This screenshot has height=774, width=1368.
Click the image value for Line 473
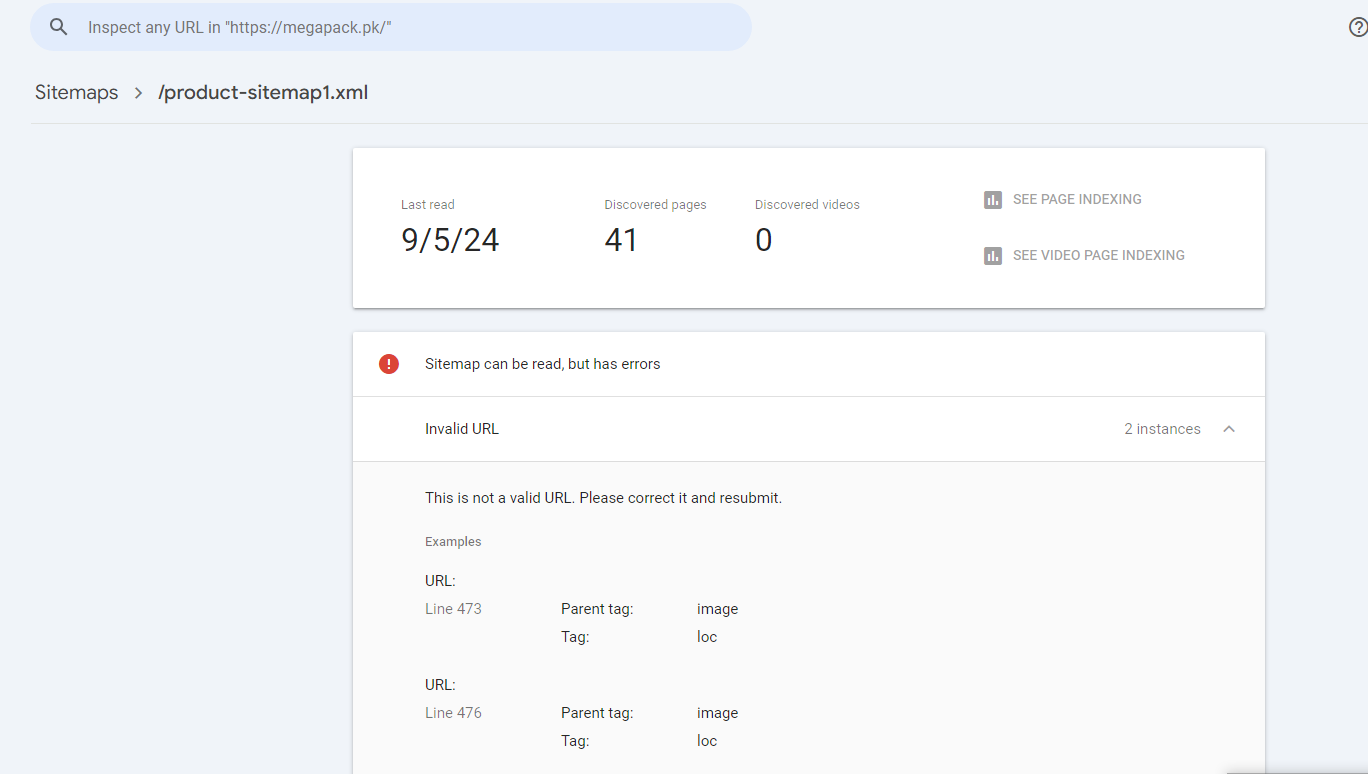coord(717,609)
